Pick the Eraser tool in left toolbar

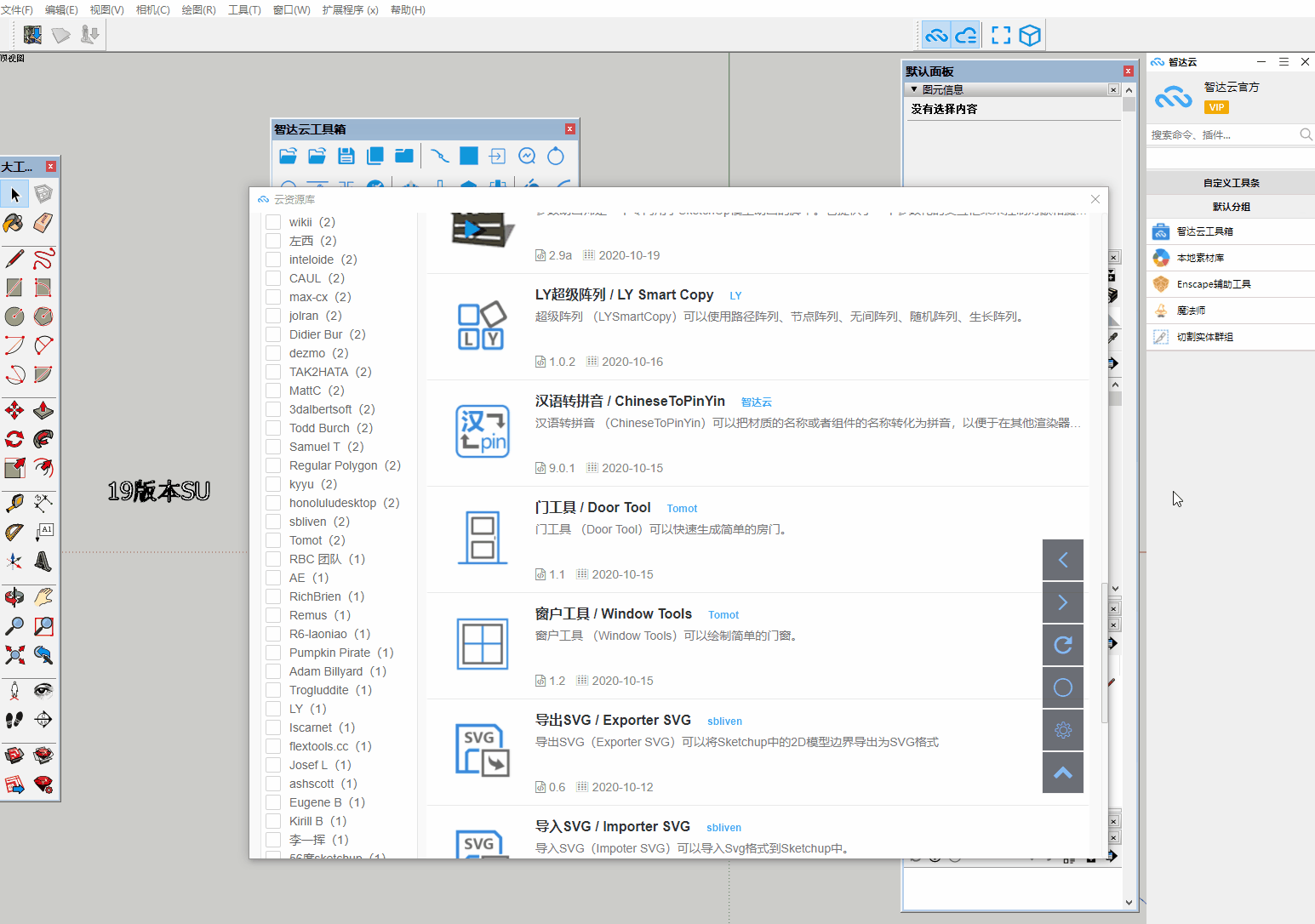pos(43,223)
